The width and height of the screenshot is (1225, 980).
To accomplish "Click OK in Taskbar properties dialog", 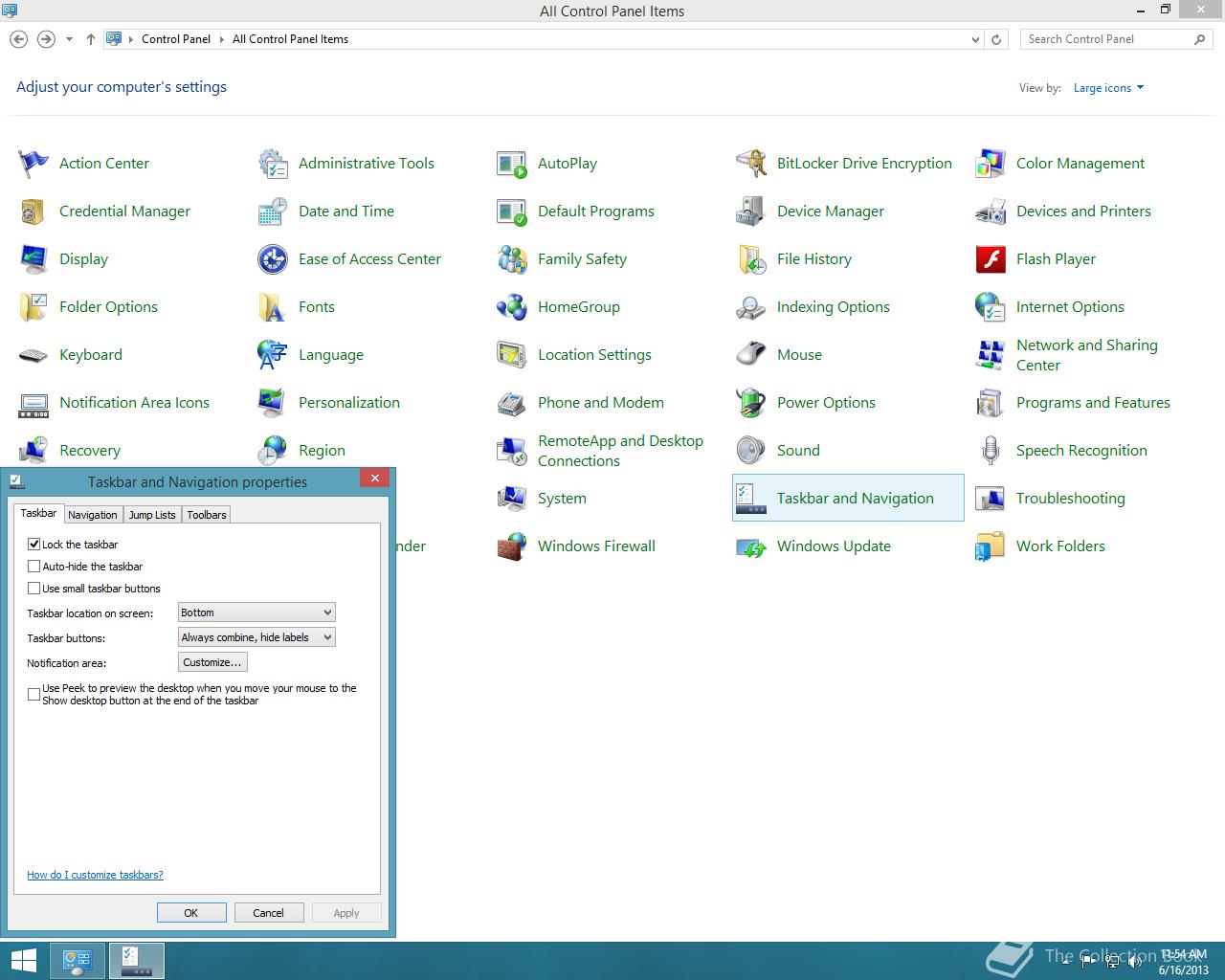I will pyautogui.click(x=191, y=913).
